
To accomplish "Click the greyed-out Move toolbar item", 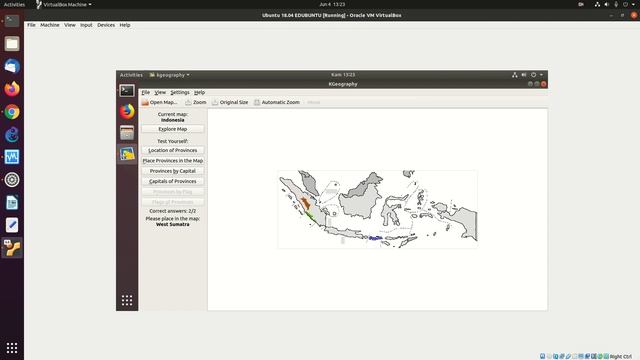I will click(313, 102).
